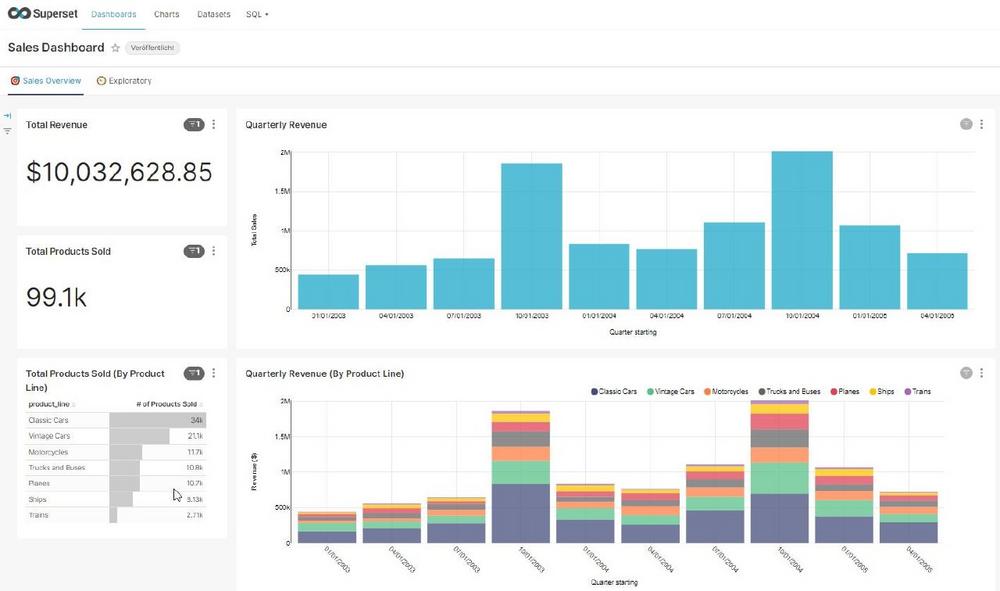Open the SQL dropdown menu
Image resolution: width=1000 pixels, height=591 pixels.
(257, 15)
